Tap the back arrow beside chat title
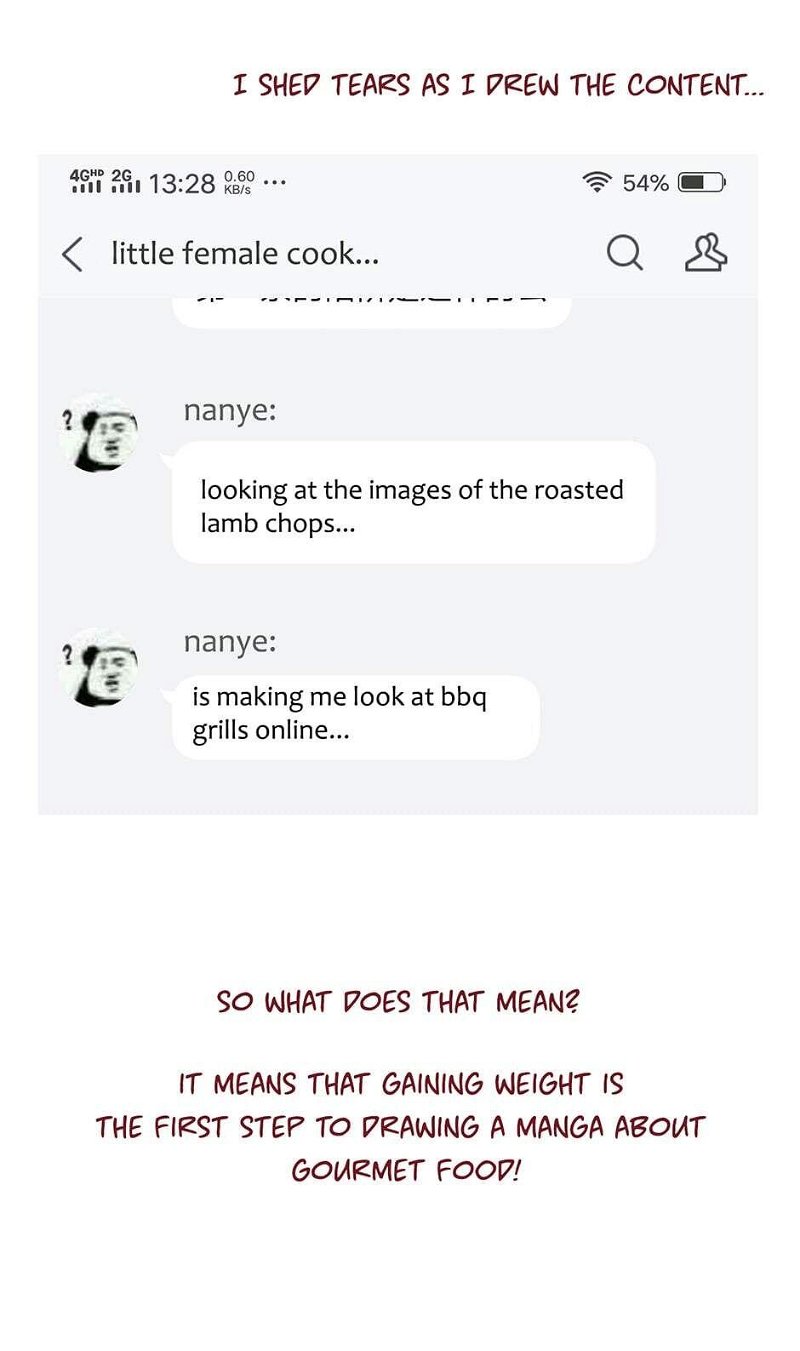The width and height of the screenshot is (800, 1351). pyautogui.click(x=72, y=254)
